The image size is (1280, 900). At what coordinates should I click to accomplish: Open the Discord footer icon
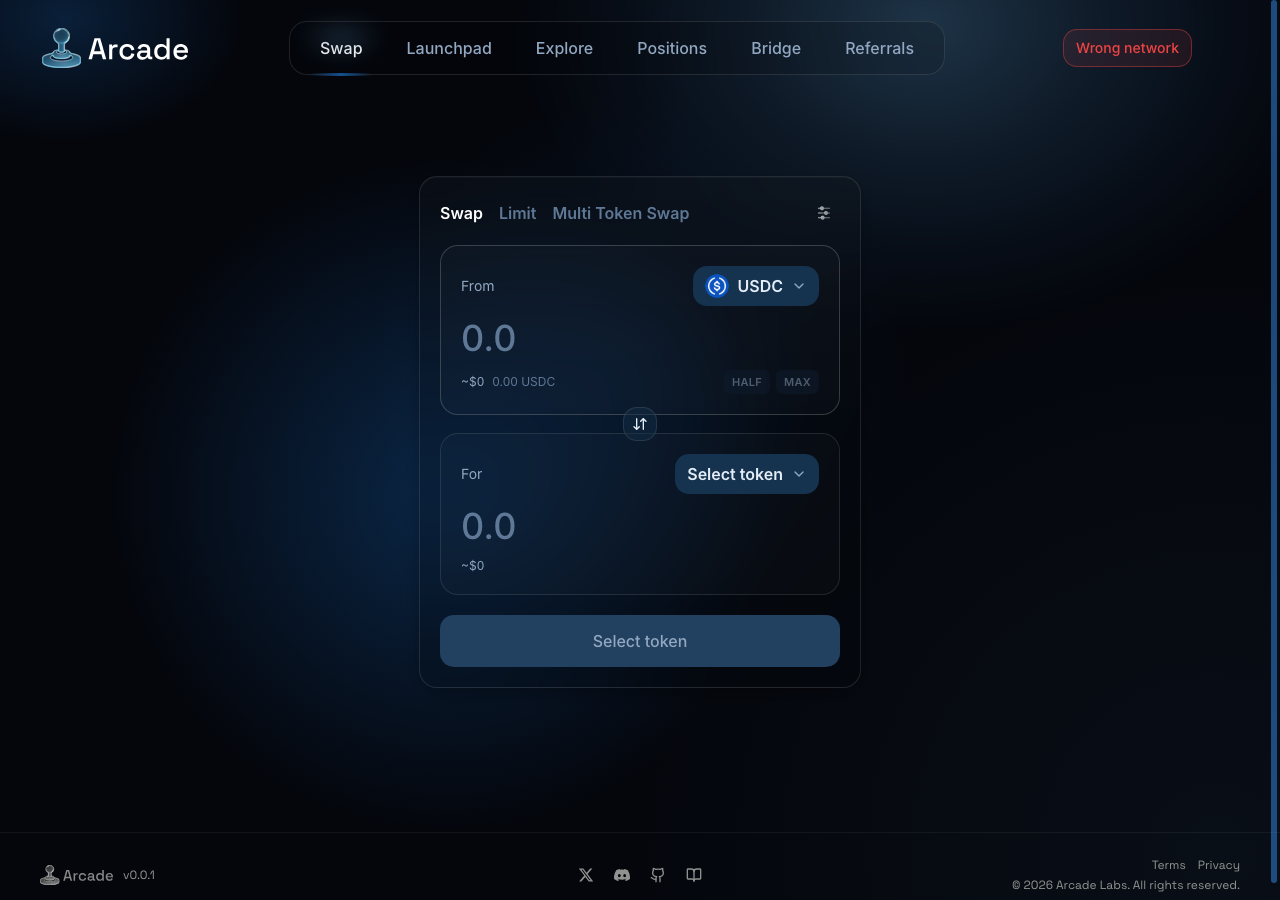coord(622,875)
